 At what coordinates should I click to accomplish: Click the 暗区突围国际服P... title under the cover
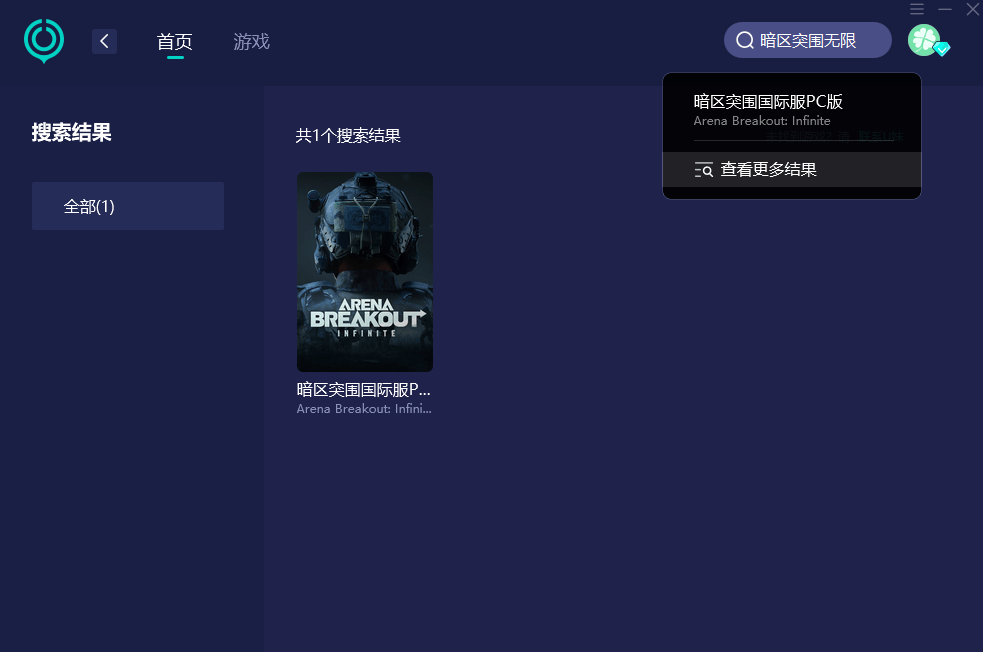click(x=364, y=390)
